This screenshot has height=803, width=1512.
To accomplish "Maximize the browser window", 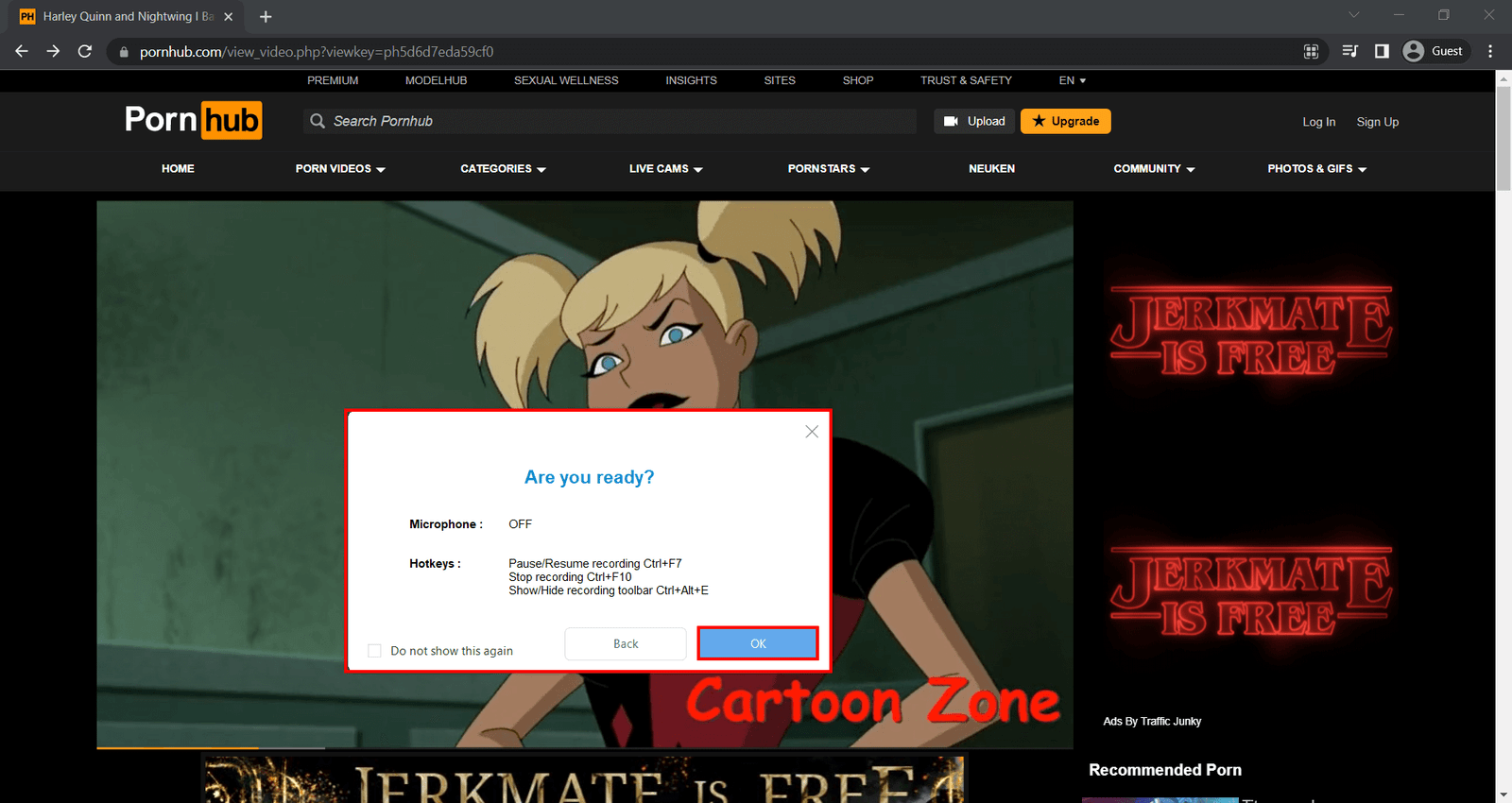I will pyautogui.click(x=1444, y=15).
